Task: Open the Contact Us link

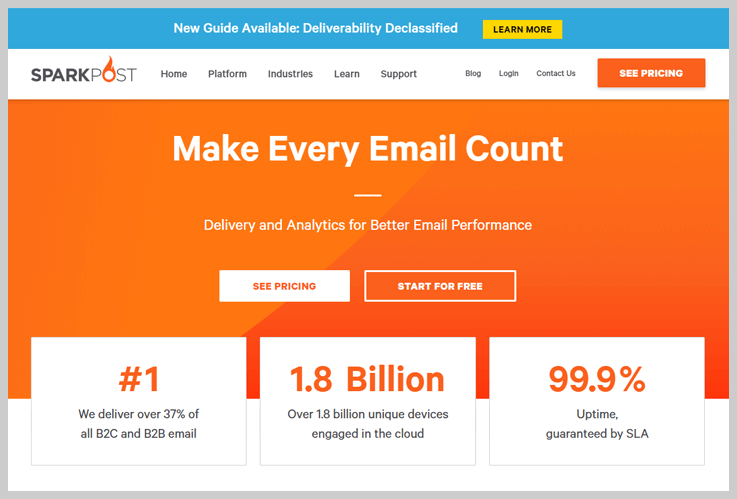Action: [556, 73]
